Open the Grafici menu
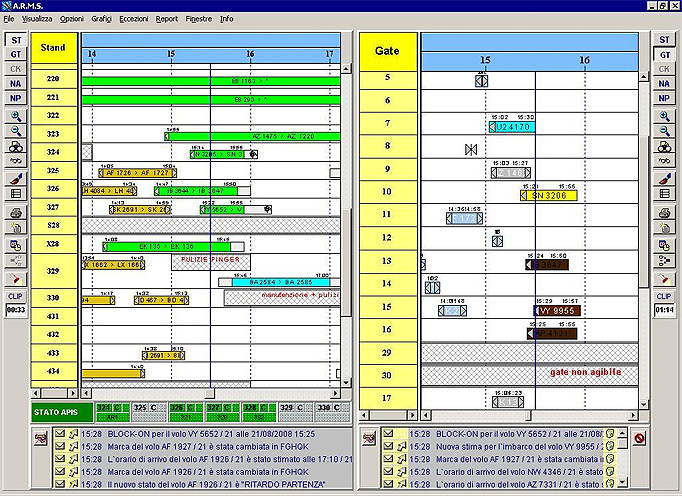 point(101,19)
